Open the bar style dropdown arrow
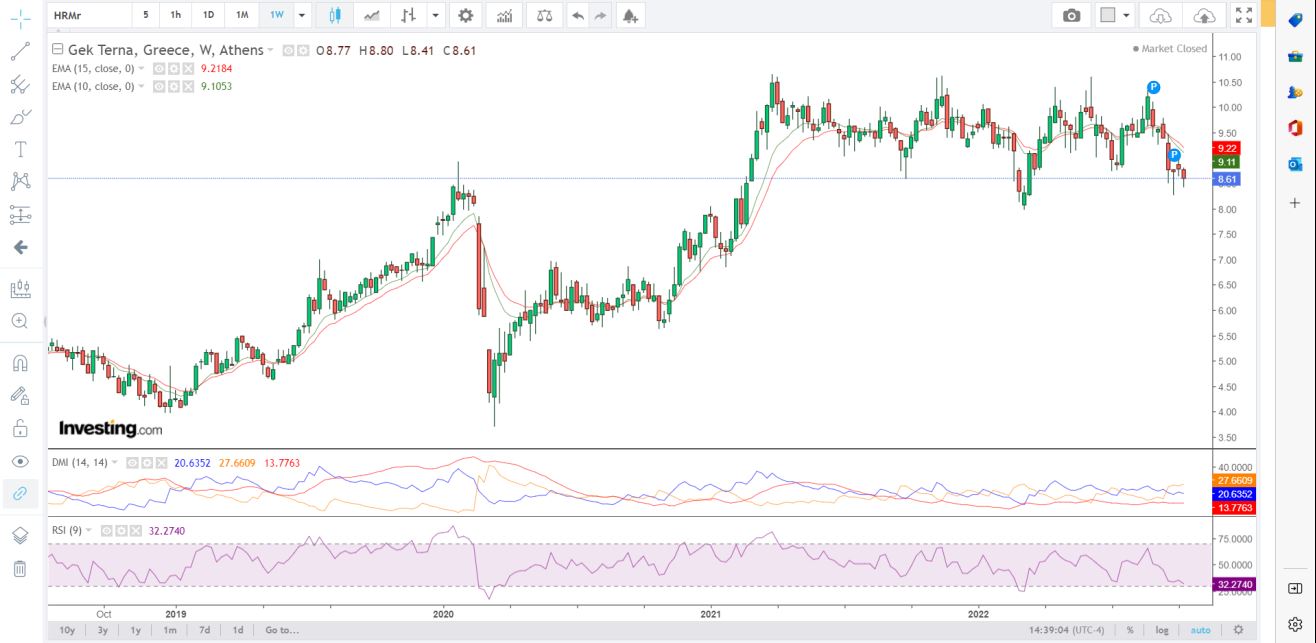Image resolution: width=1316 pixels, height=643 pixels. pyautogui.click(x=436, y=15)
